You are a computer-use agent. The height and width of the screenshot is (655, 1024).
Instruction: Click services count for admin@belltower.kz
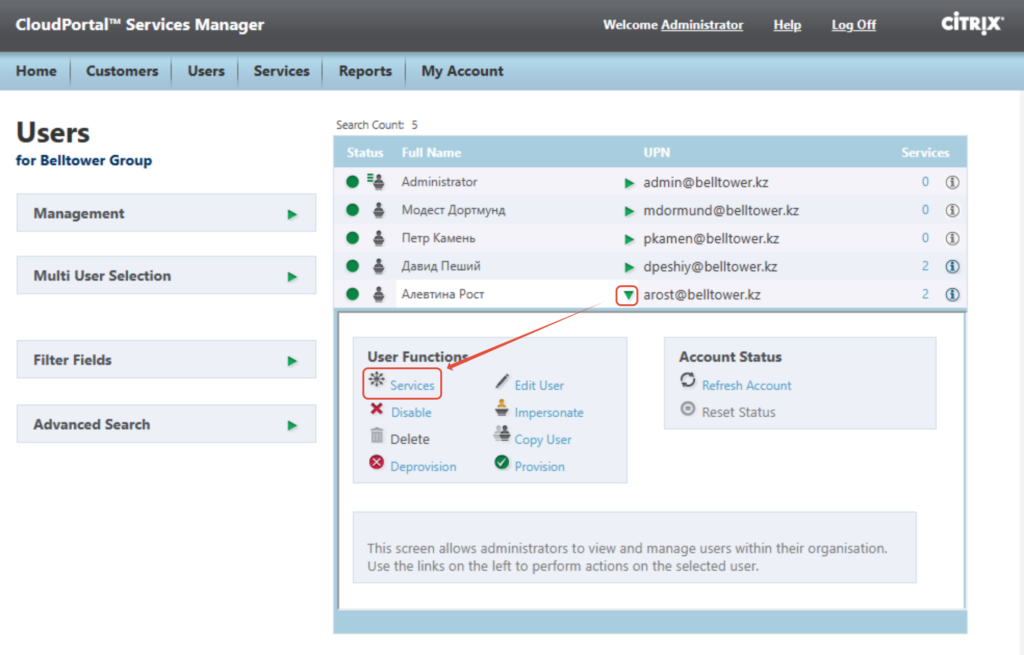click(x=925, y=182)
